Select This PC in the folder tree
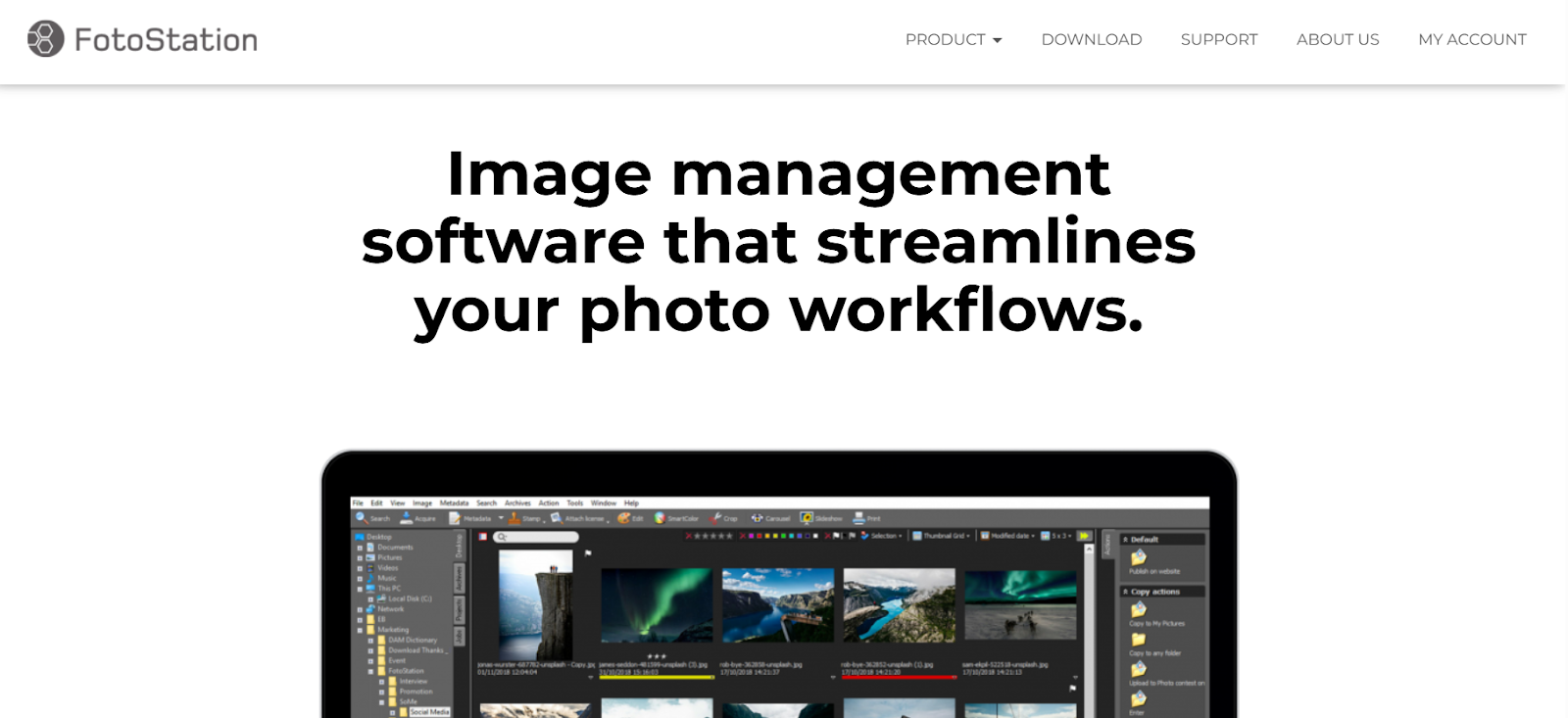 (383, 589)
